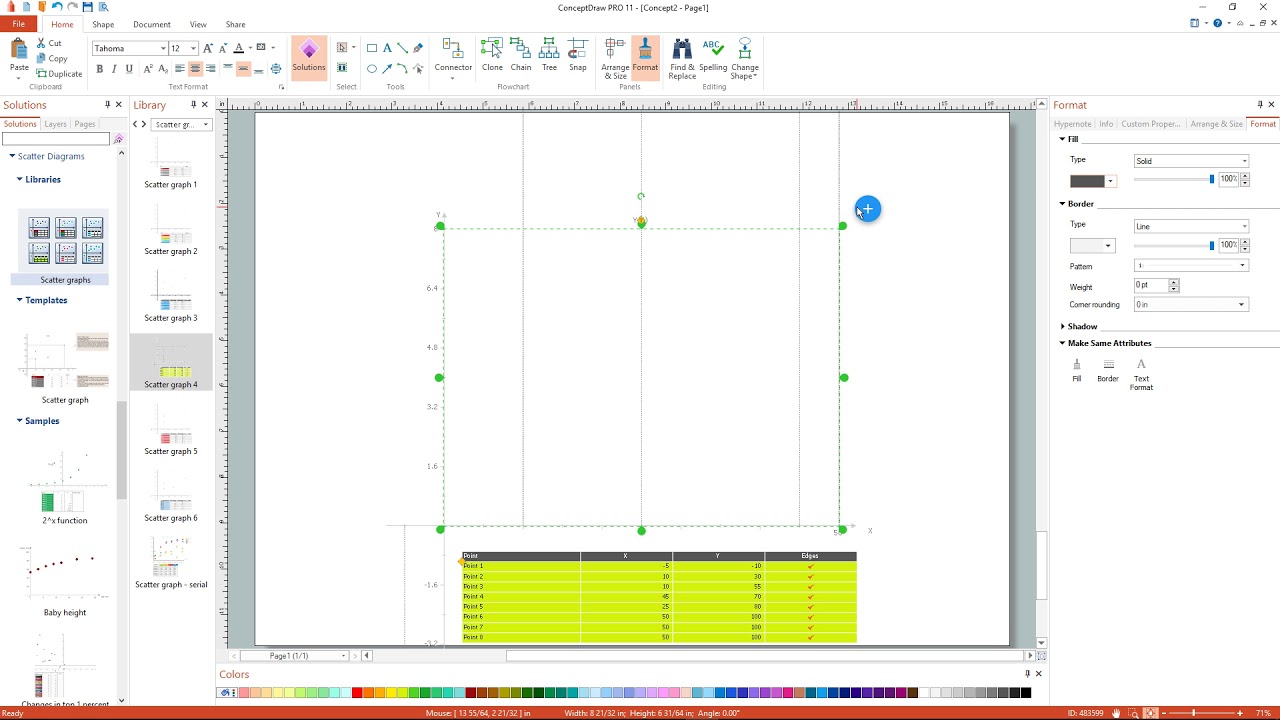Toggle center text alignment

(195, 69)
